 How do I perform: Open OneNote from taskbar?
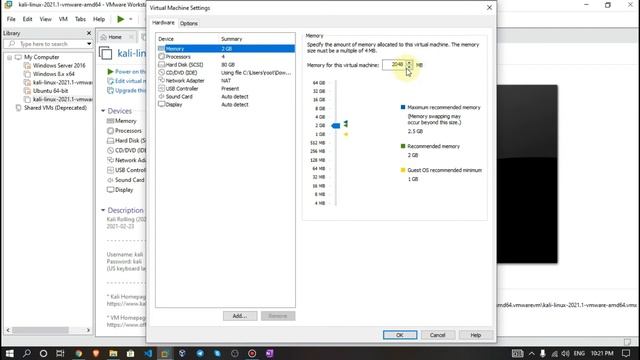[269, 353]
